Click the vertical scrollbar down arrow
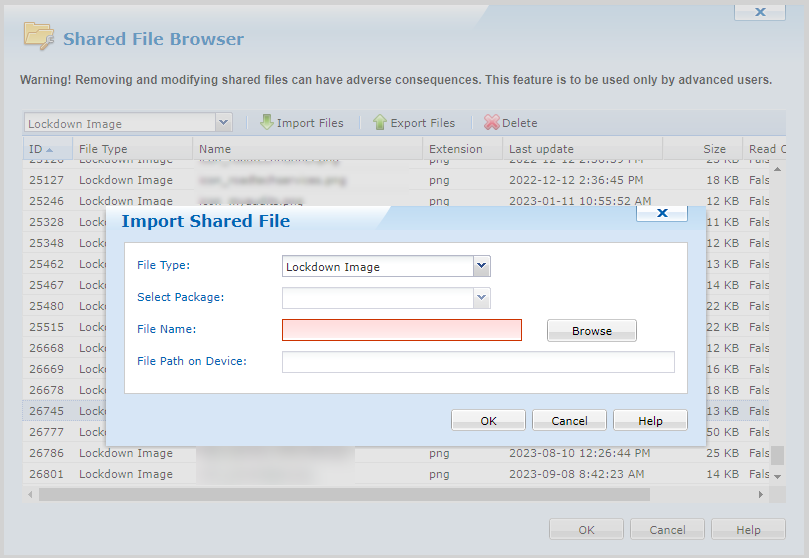This screenshot has height=558, width=809. click(778, 476)
